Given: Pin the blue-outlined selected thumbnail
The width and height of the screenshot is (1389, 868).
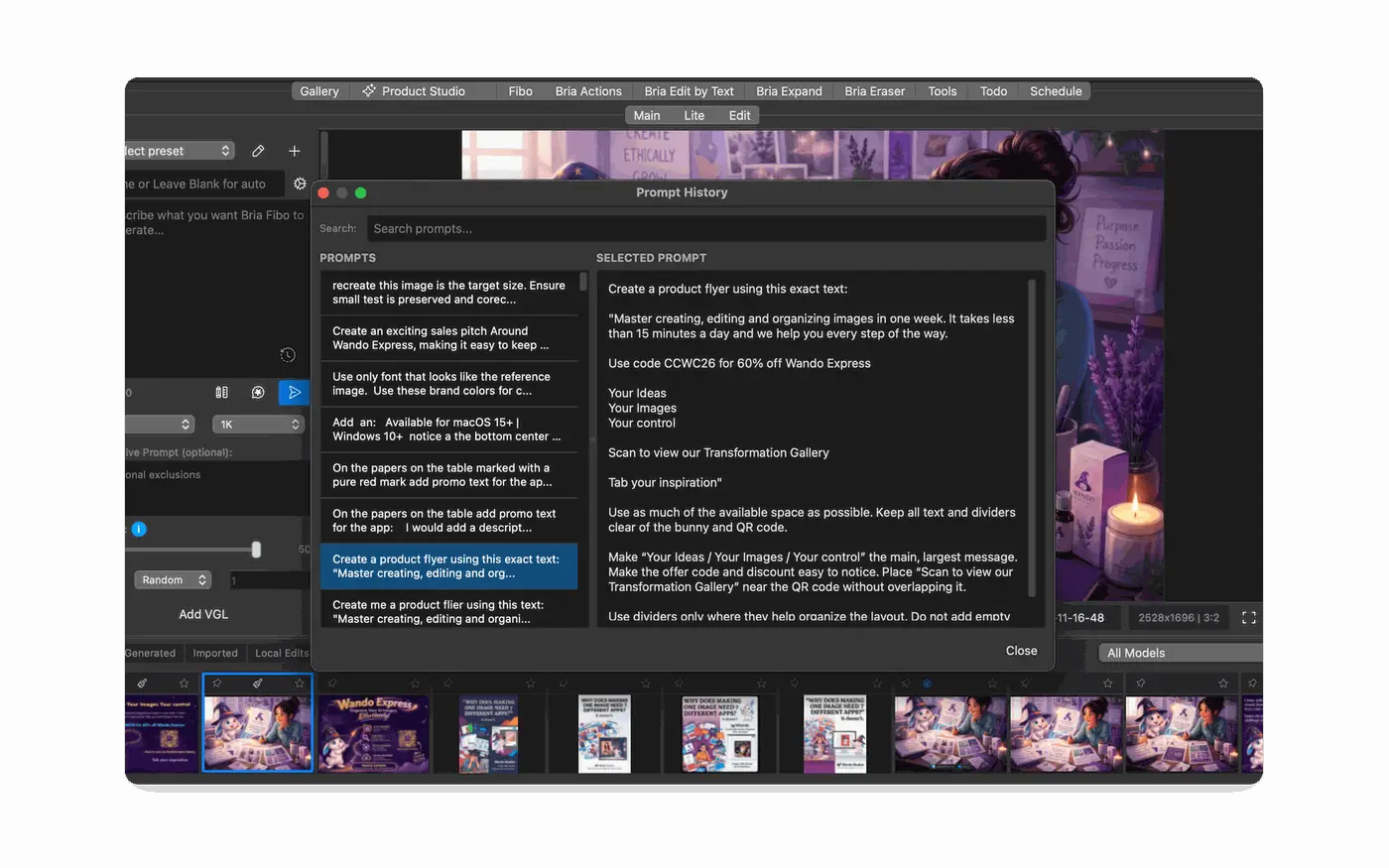Looking at the screenshot, I should tap(217, 682).
